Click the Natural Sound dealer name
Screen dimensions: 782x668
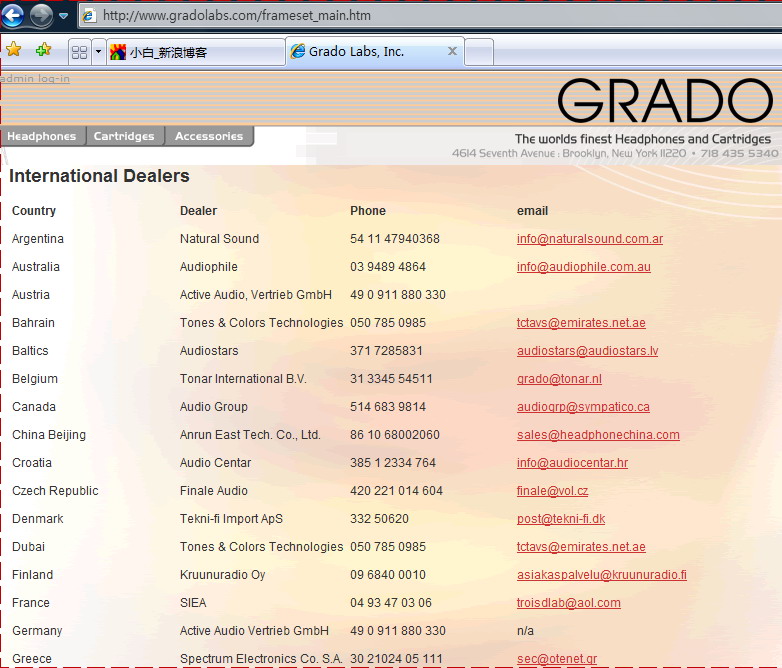pos(219,239)
